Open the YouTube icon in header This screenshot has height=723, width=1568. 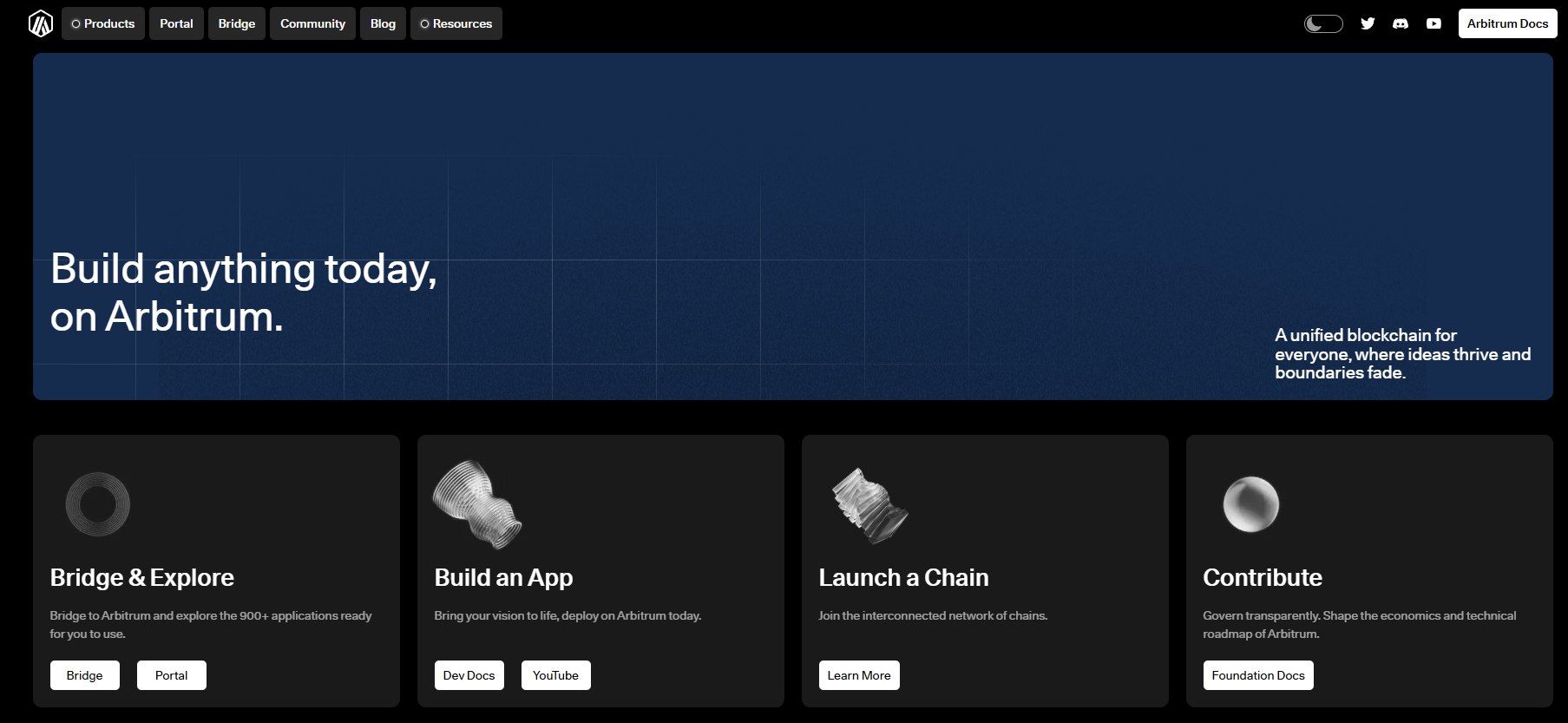tap(1434, 23)
